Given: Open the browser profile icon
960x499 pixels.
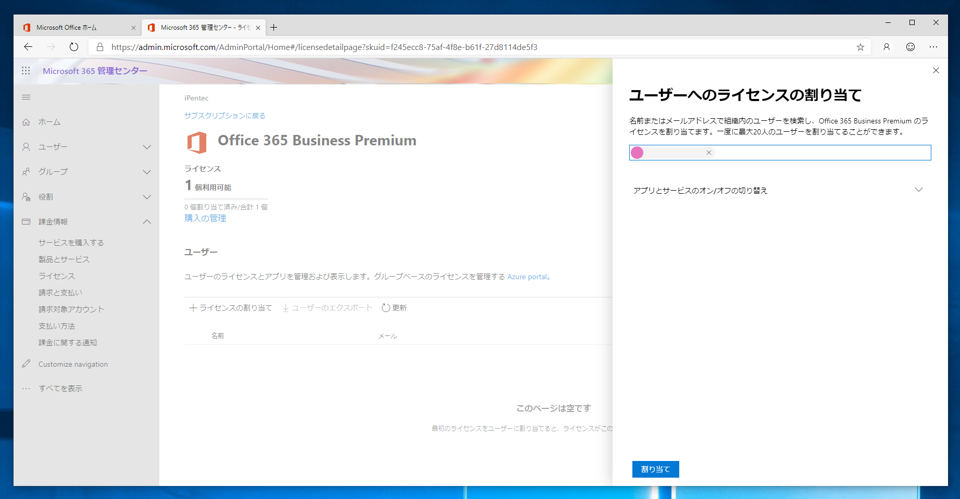Looking at the screenshot, I should point(886,47).
